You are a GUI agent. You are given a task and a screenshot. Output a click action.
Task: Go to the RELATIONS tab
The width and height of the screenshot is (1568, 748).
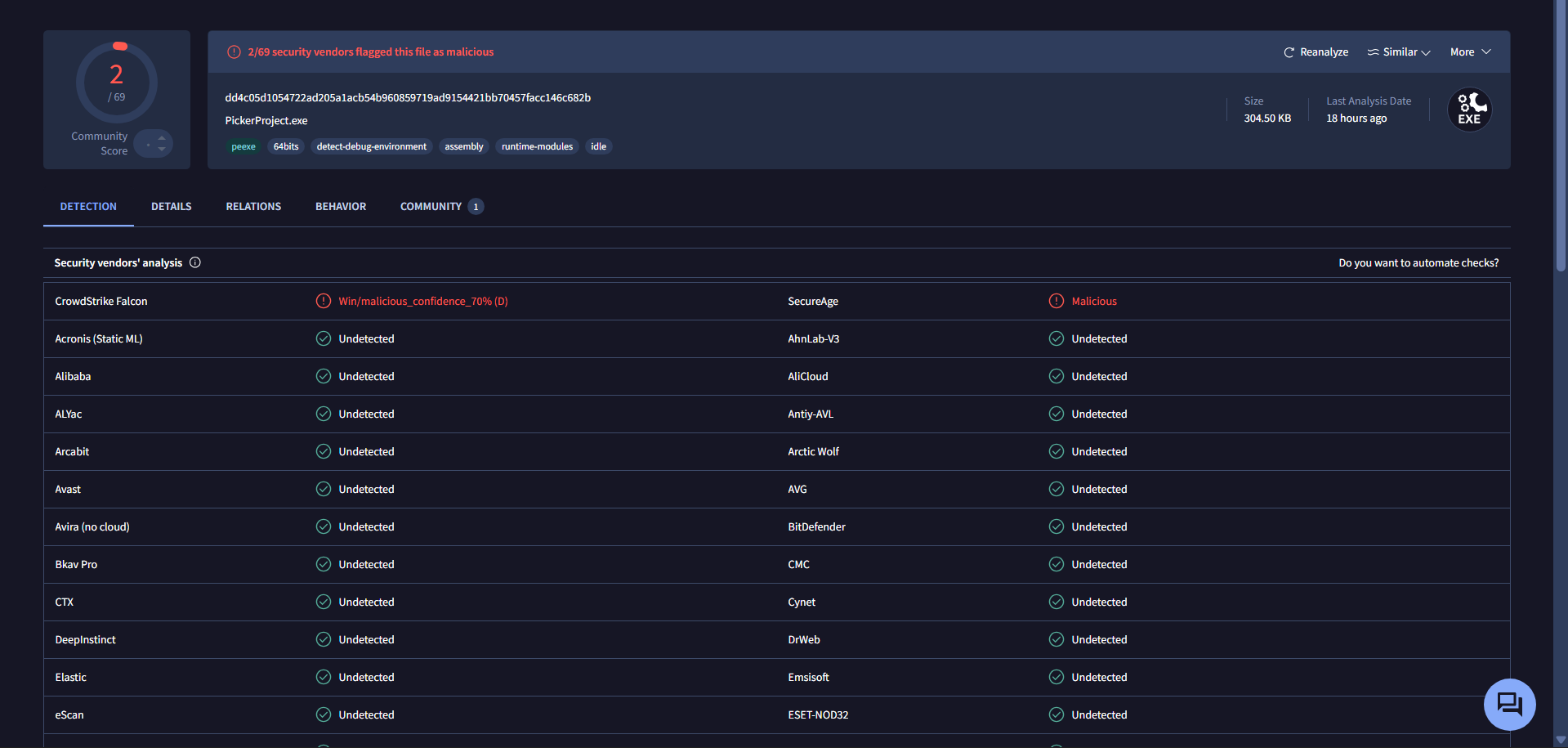(253, 207)
